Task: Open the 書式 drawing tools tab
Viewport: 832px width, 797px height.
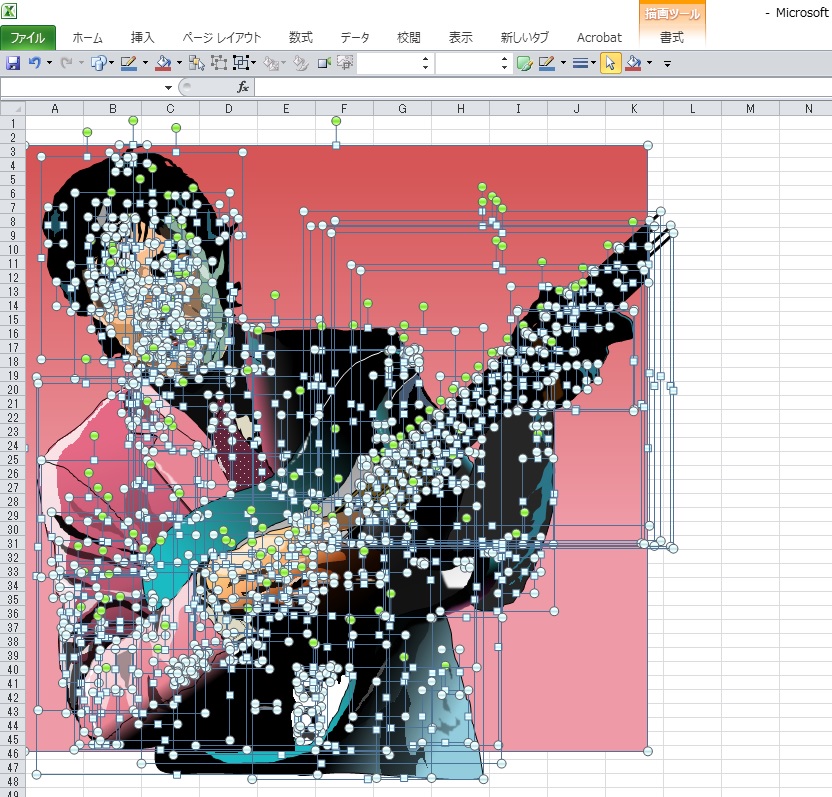Action: 672,38
